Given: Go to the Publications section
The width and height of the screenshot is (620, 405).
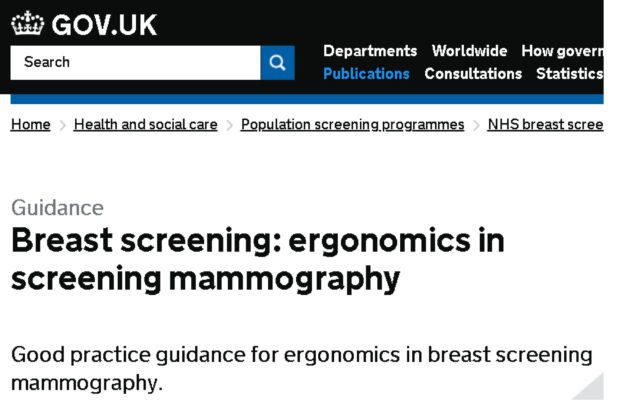Looking at the screenshot, I should (366, 74).
